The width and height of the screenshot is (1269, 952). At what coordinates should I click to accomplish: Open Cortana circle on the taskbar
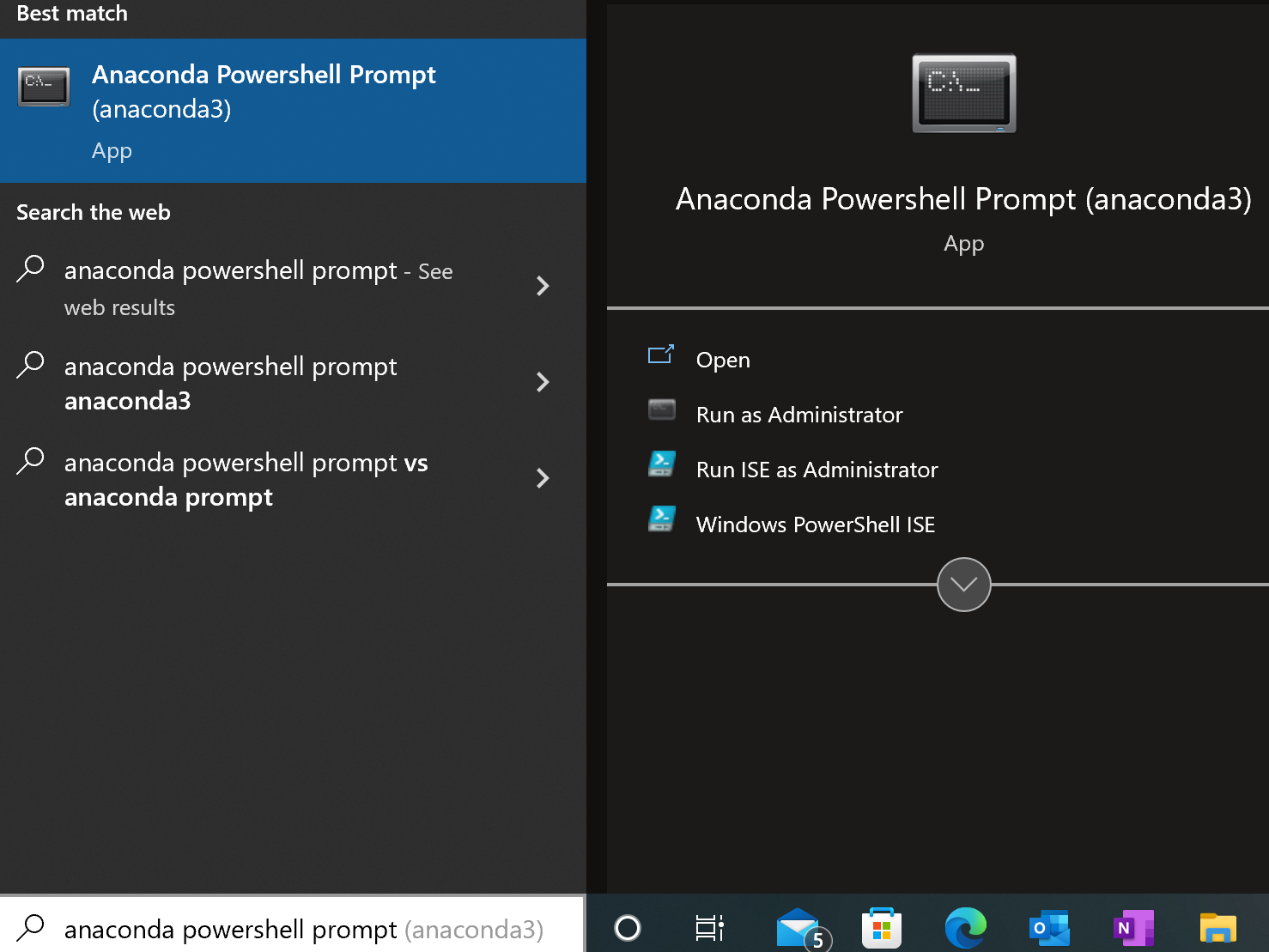pyautogui.click(x=628, y=928)
